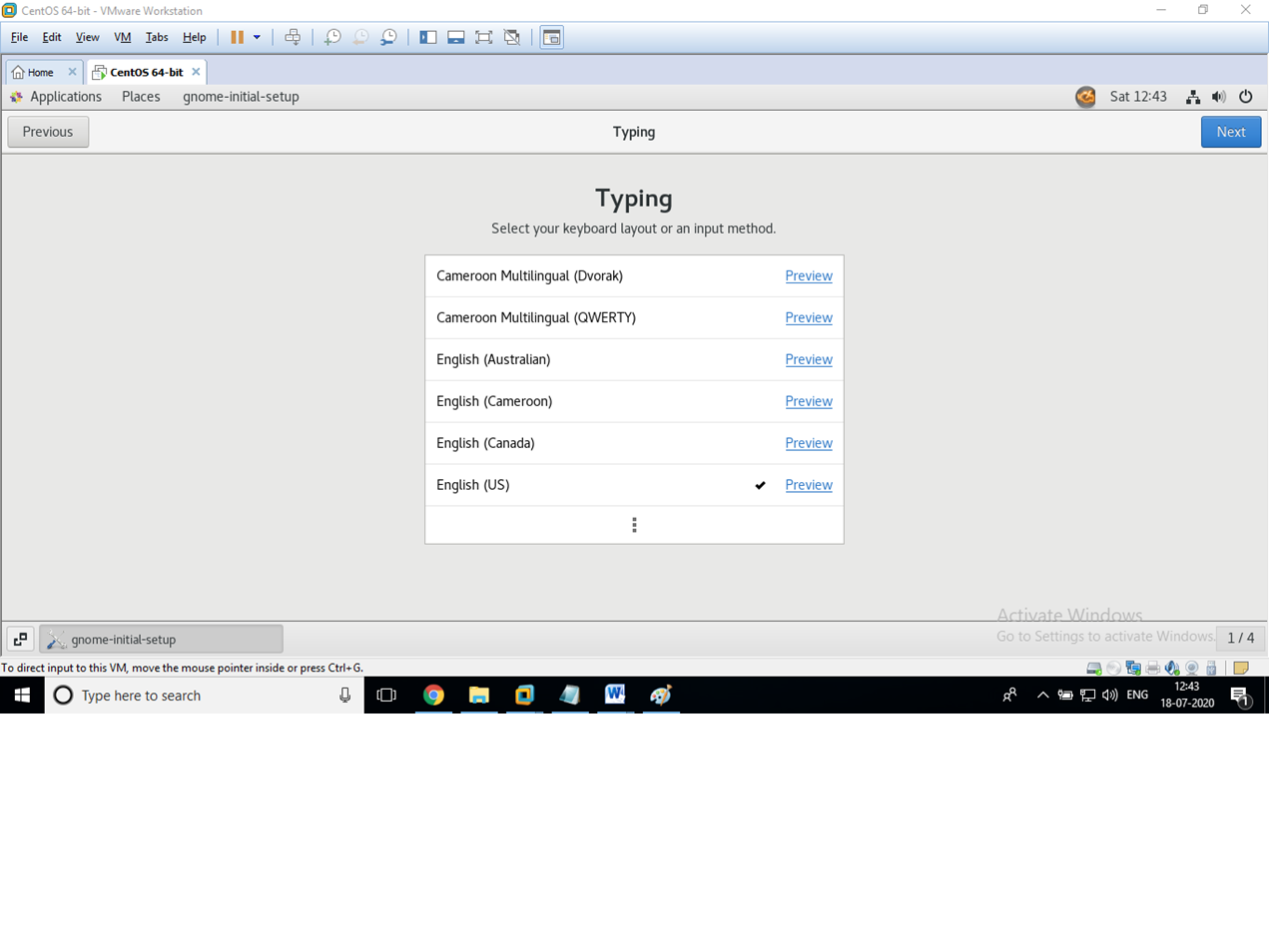The image size is (1269, 952).
Task: Open the power options dropdown arrow beside pause
Action: point(257,37)
